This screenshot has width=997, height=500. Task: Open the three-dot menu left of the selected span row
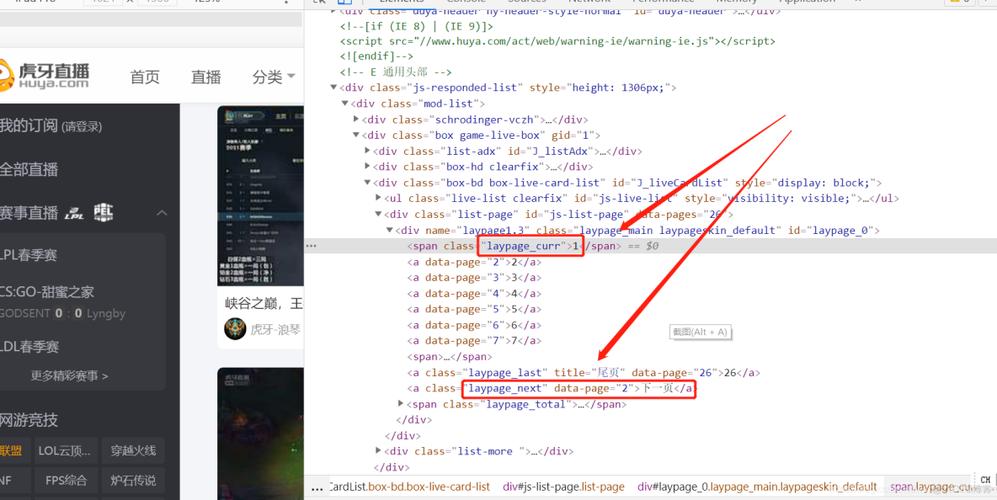pos(312,246)
